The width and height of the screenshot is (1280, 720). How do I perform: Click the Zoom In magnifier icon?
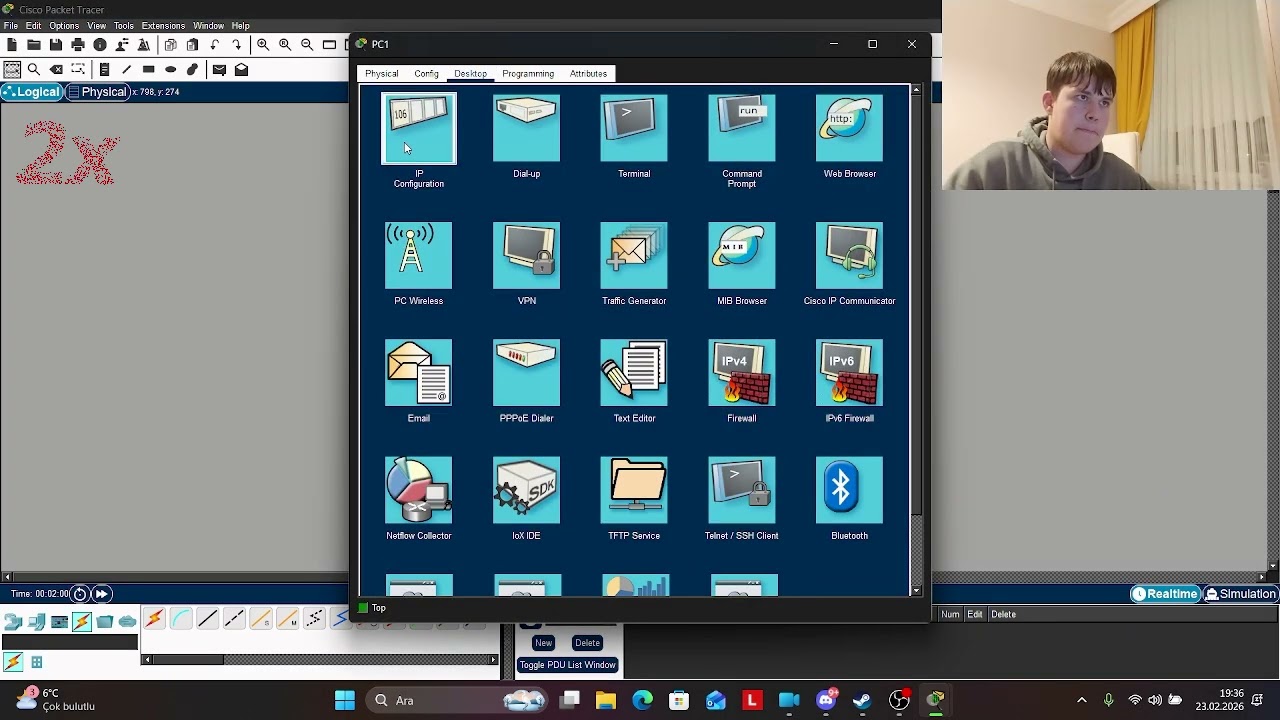click(263, 45)
